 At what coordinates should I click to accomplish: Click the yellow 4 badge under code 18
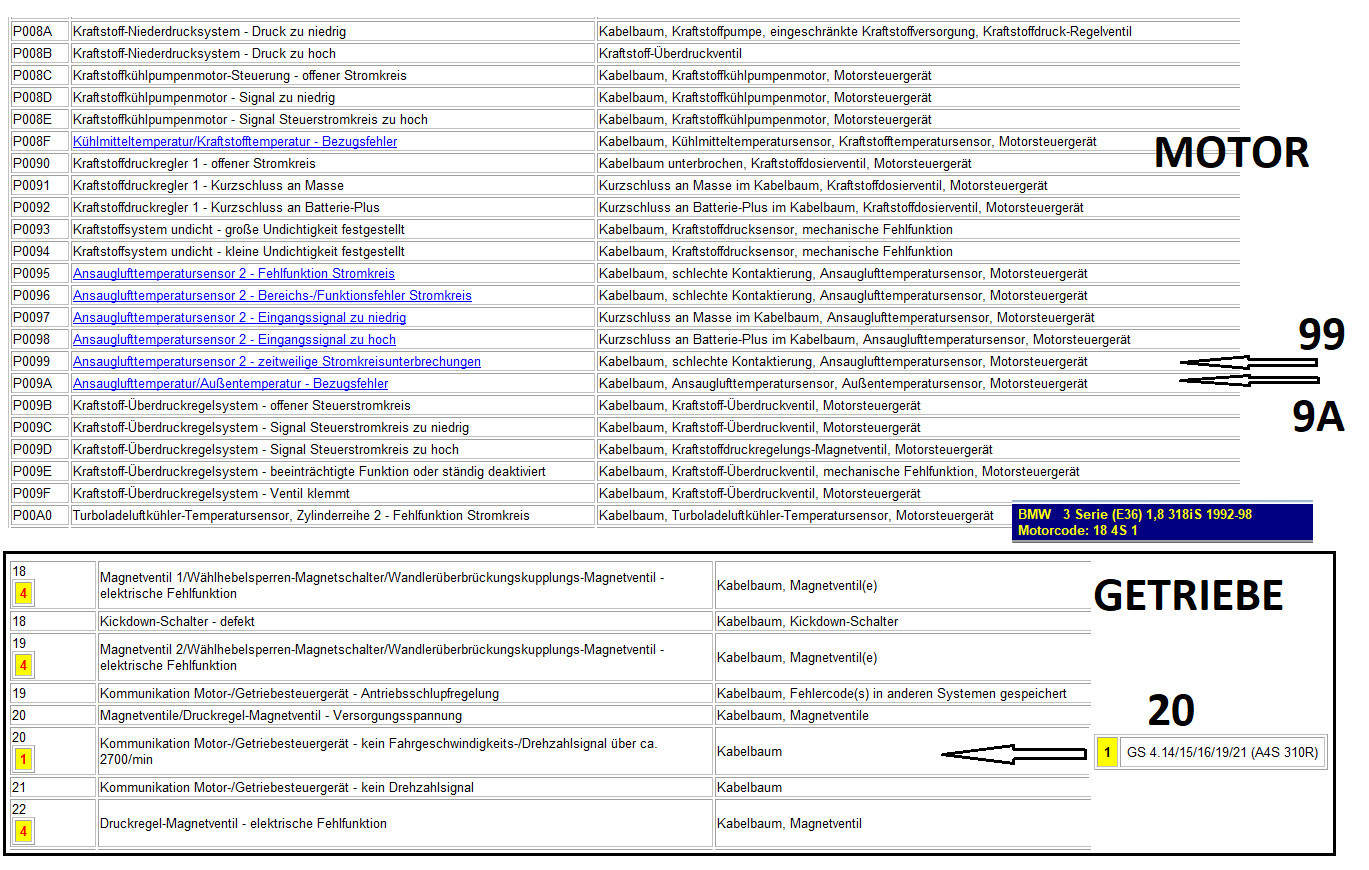pyautogui.click(x=23, y=594)
